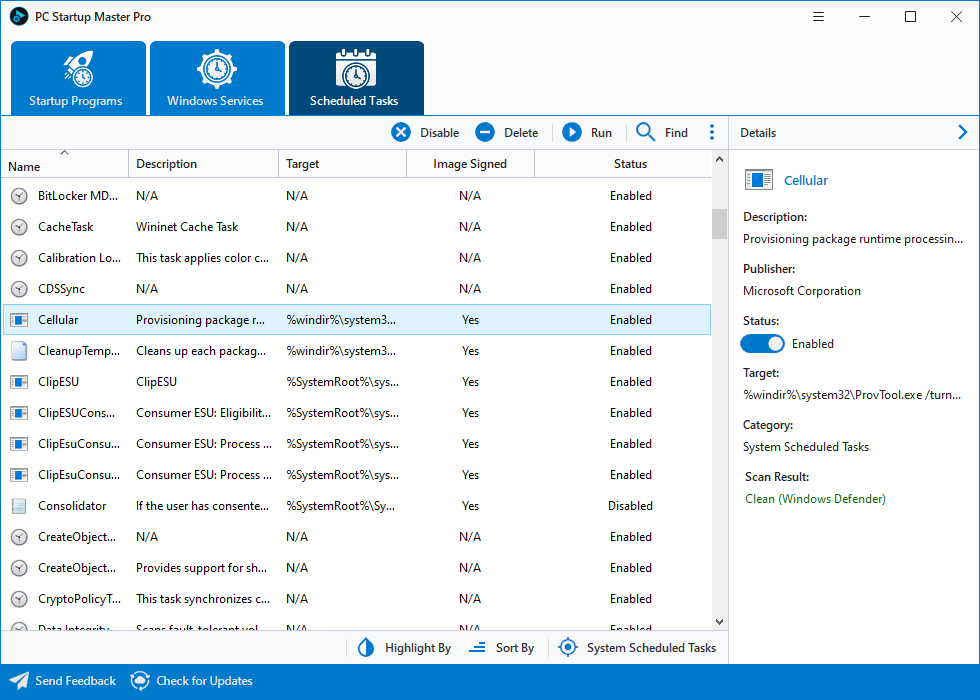This screenshot has width=980, height=700.
Task: Open the three-dot more options menu
Action: coord(712,132)
